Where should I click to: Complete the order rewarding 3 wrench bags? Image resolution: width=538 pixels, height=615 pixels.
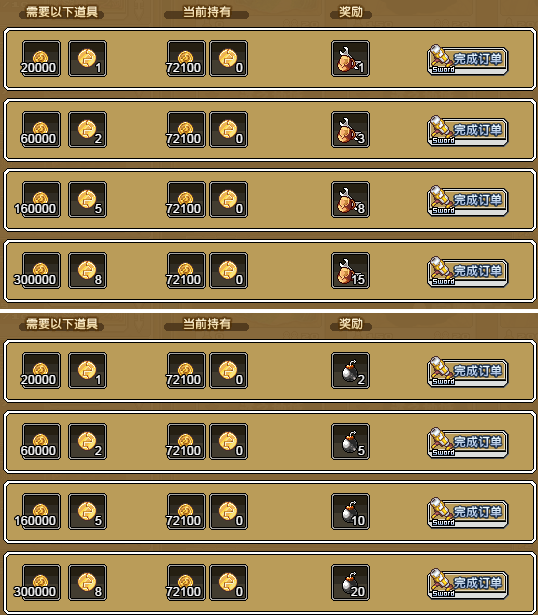[x=467, y=131]
